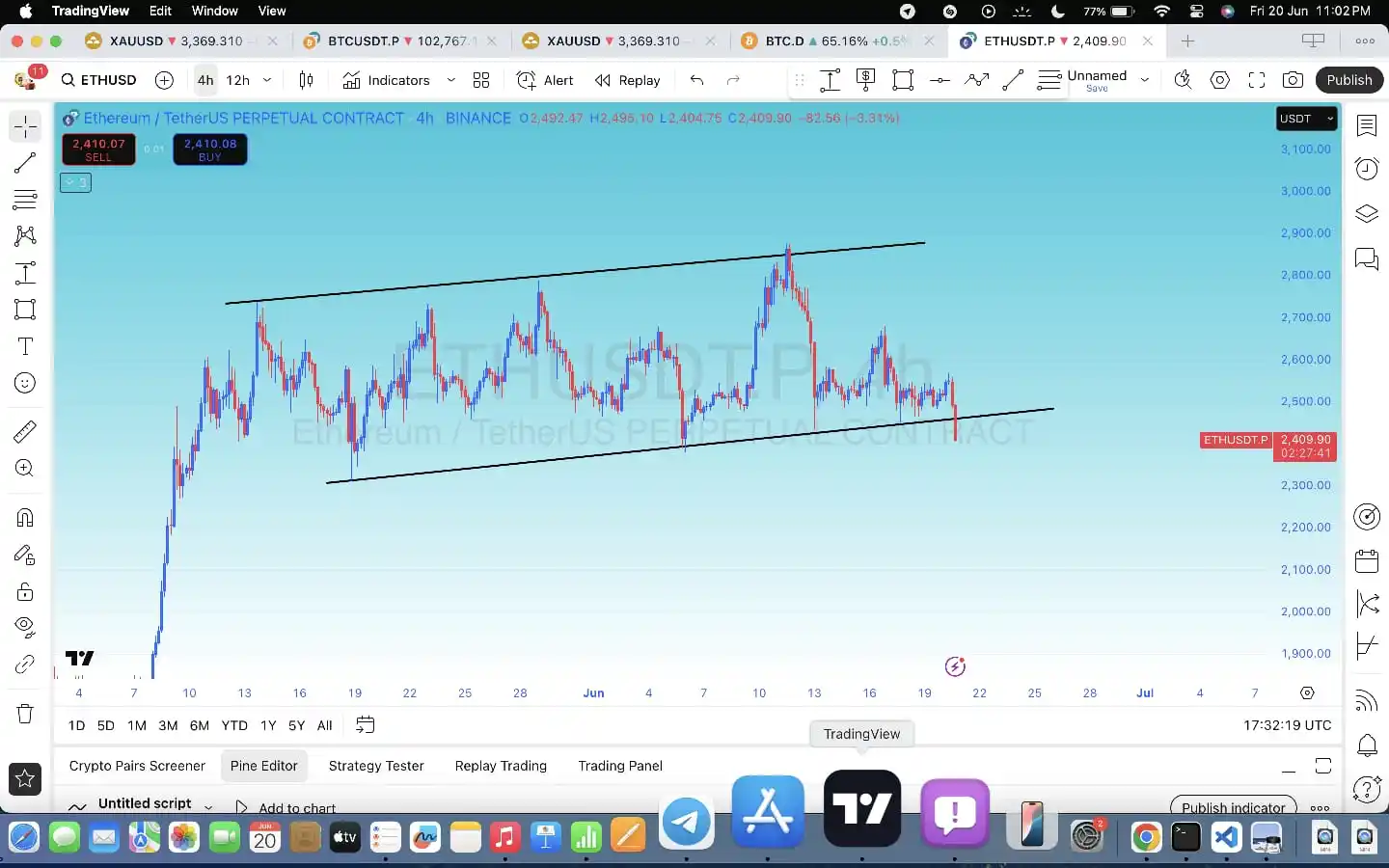This screenshot has height=868, width=1389.
Task: Select the text annotation tool
Action: (x=25, y=346)
